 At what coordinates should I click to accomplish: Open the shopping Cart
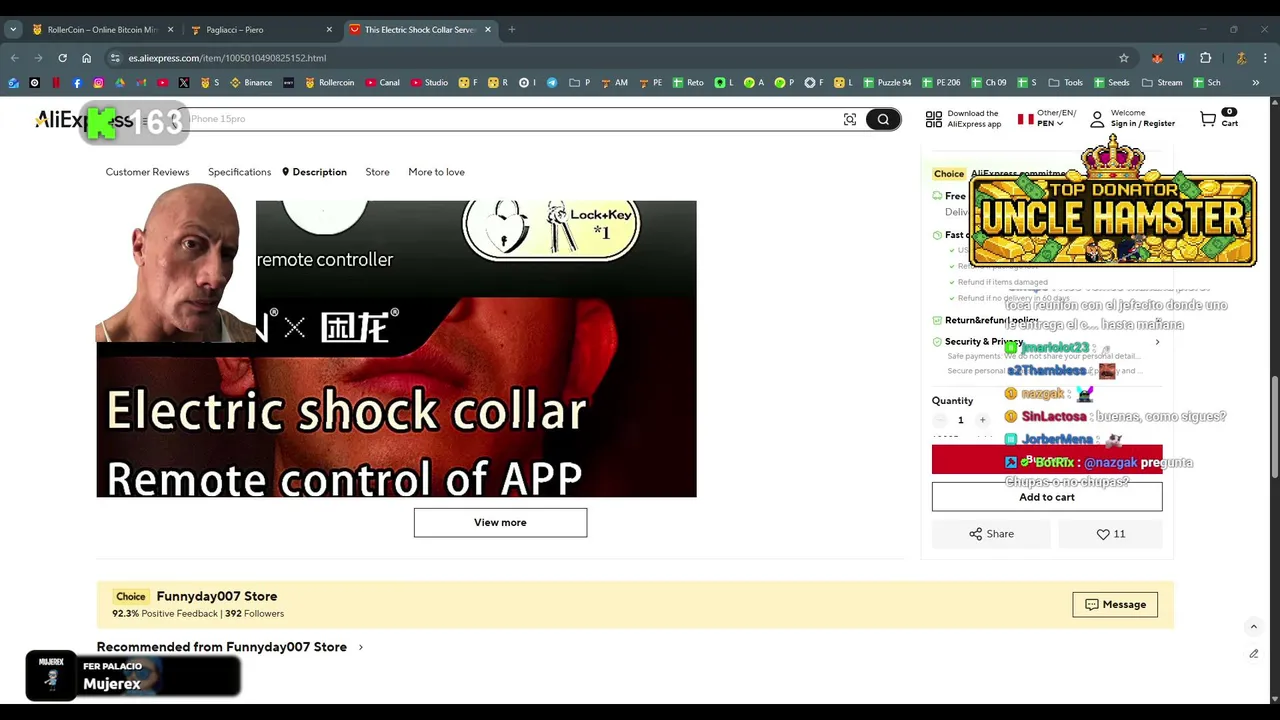click(1219, 118)
